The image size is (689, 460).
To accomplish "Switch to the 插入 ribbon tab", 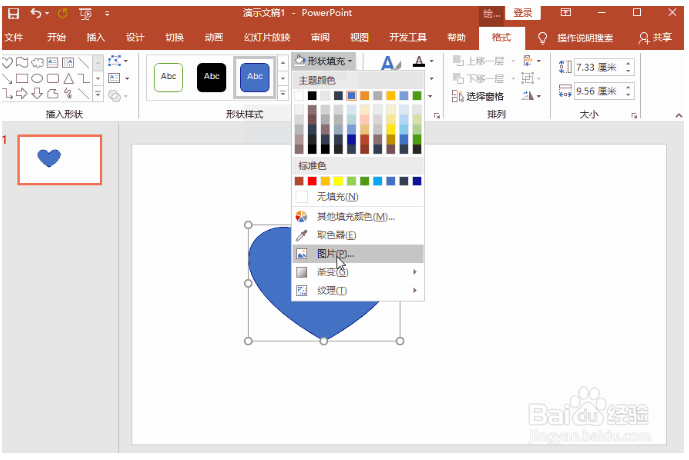I will [95, 37].
